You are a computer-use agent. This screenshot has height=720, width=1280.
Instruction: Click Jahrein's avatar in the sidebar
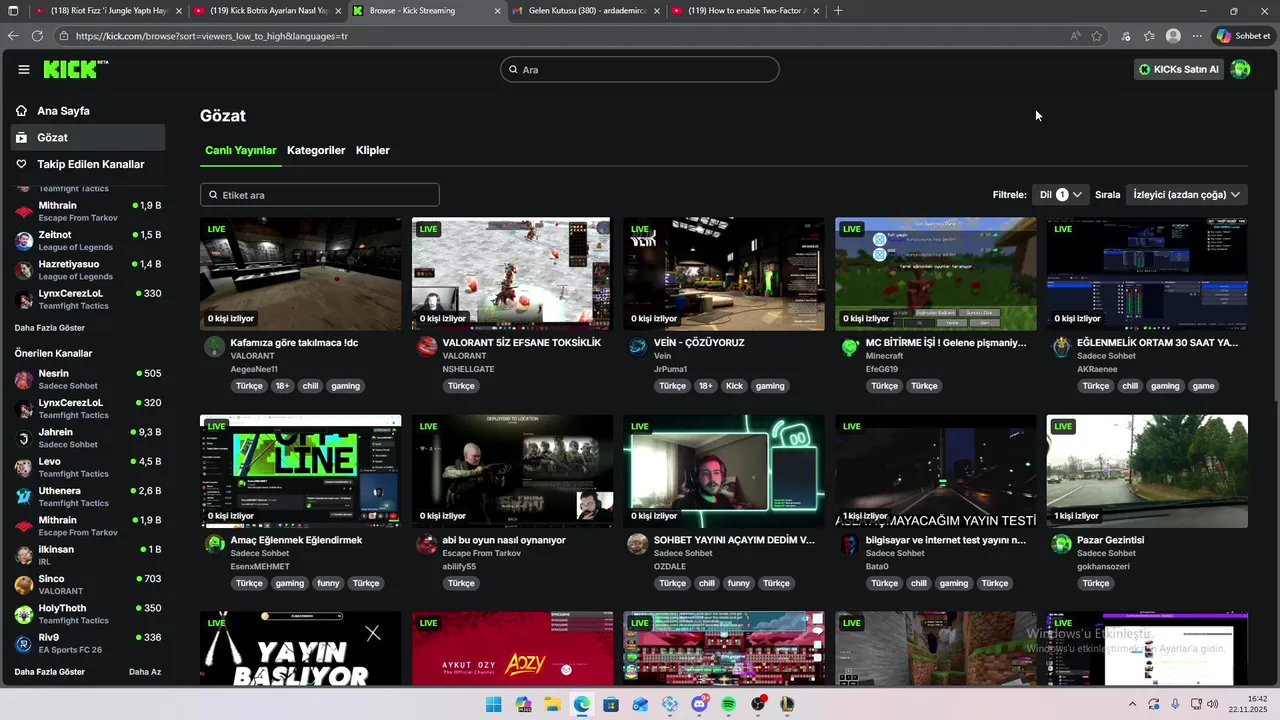pyautogui.click(x=24, y=438)
